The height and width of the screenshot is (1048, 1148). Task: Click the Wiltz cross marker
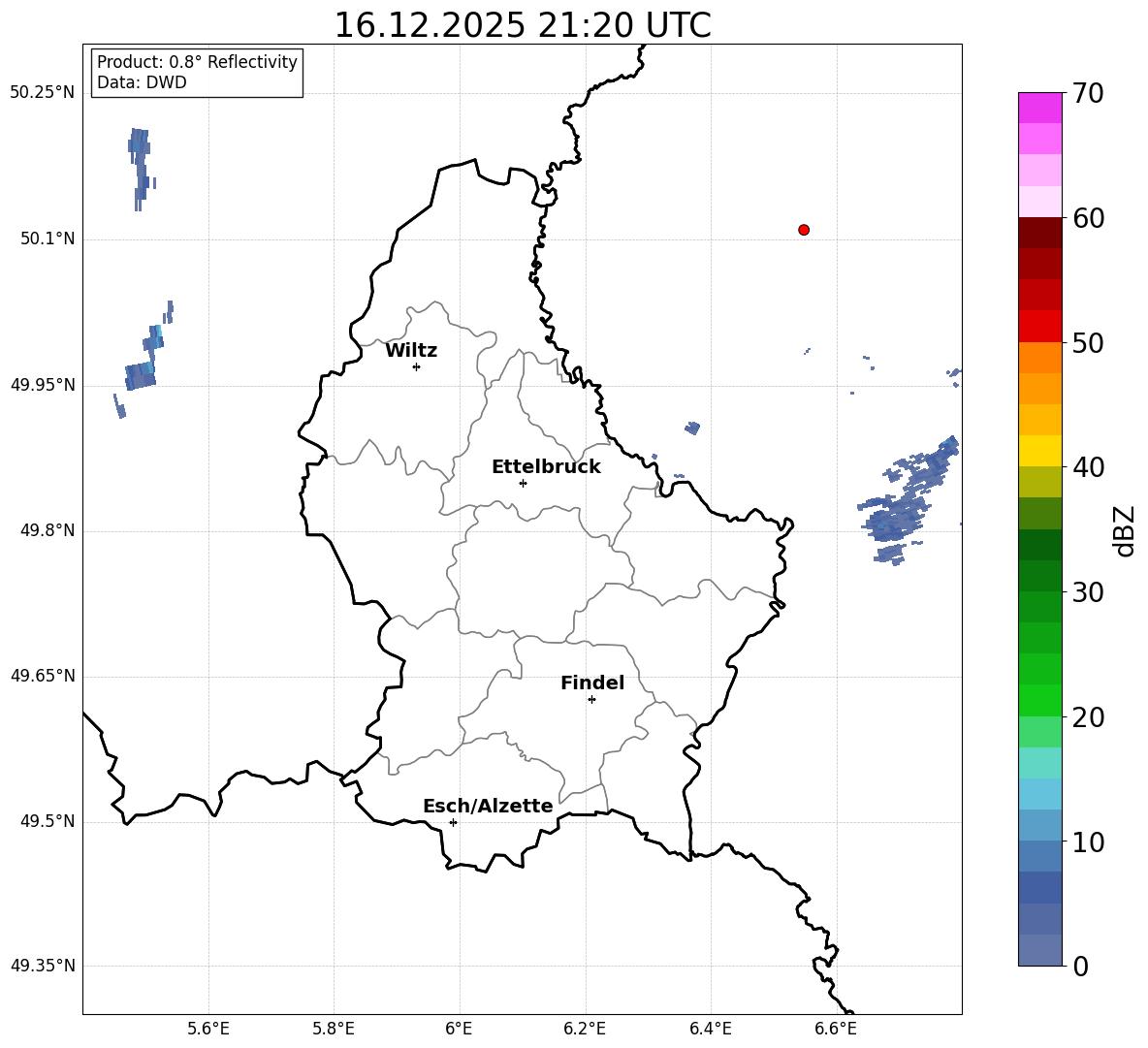(417, 366)
